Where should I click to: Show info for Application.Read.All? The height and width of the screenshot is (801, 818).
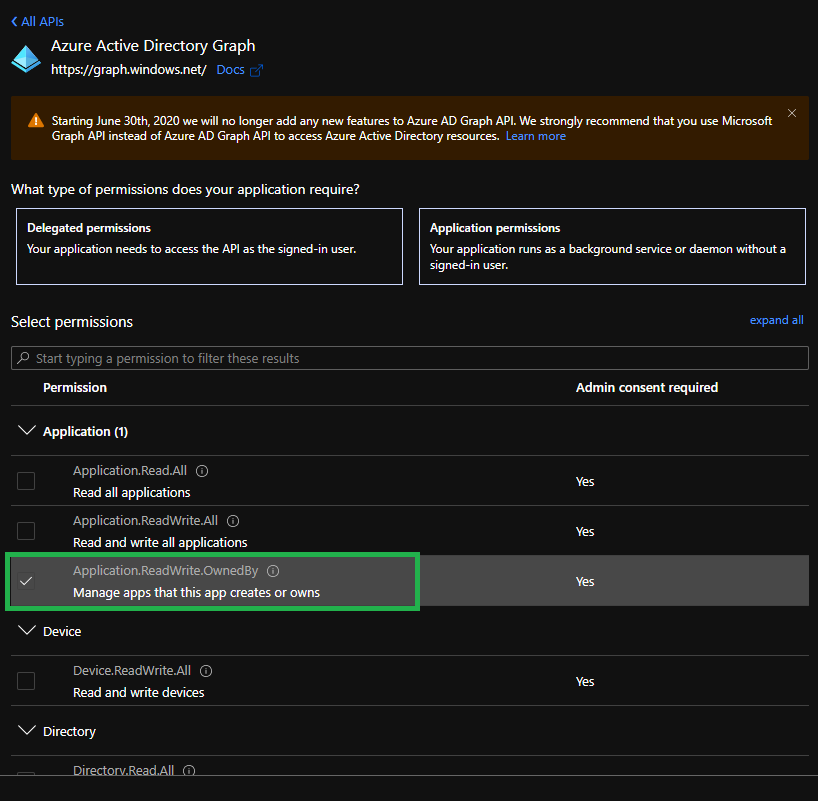(x=202, y=471)
